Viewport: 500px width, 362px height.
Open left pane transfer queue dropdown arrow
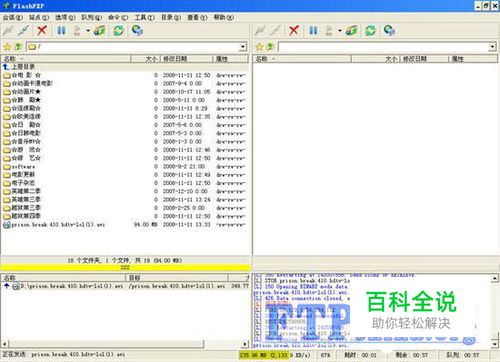tap(88, 31)
